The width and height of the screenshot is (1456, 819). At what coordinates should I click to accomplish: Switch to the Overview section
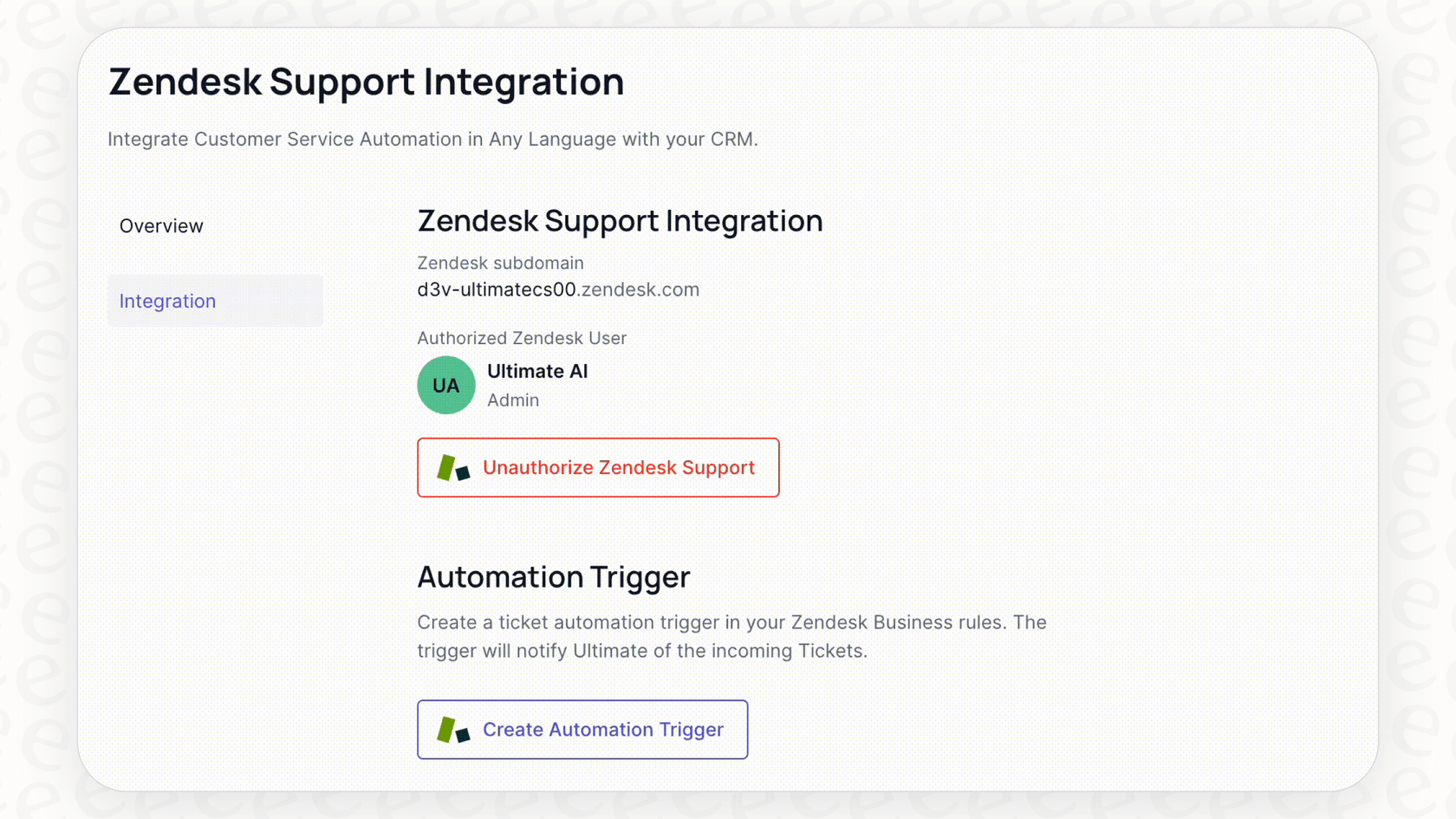[161, 225]
